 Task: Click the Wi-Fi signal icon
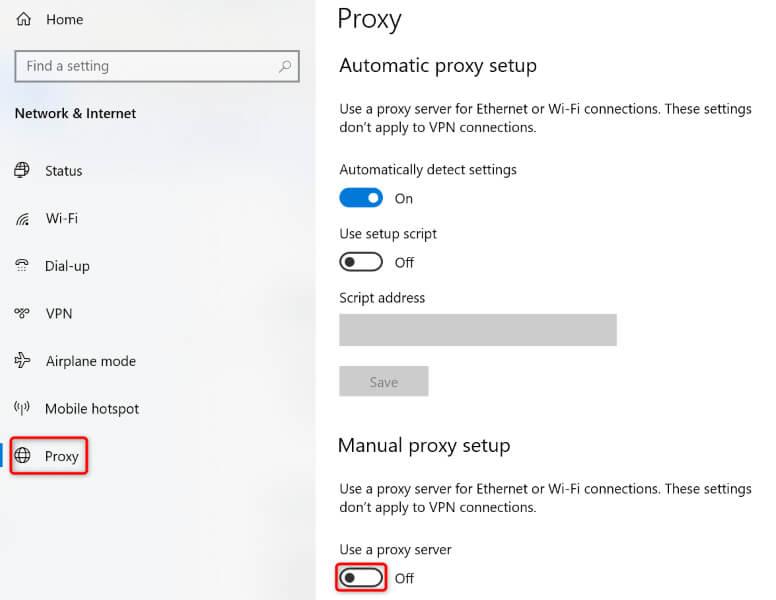click(x=22, y=218)
